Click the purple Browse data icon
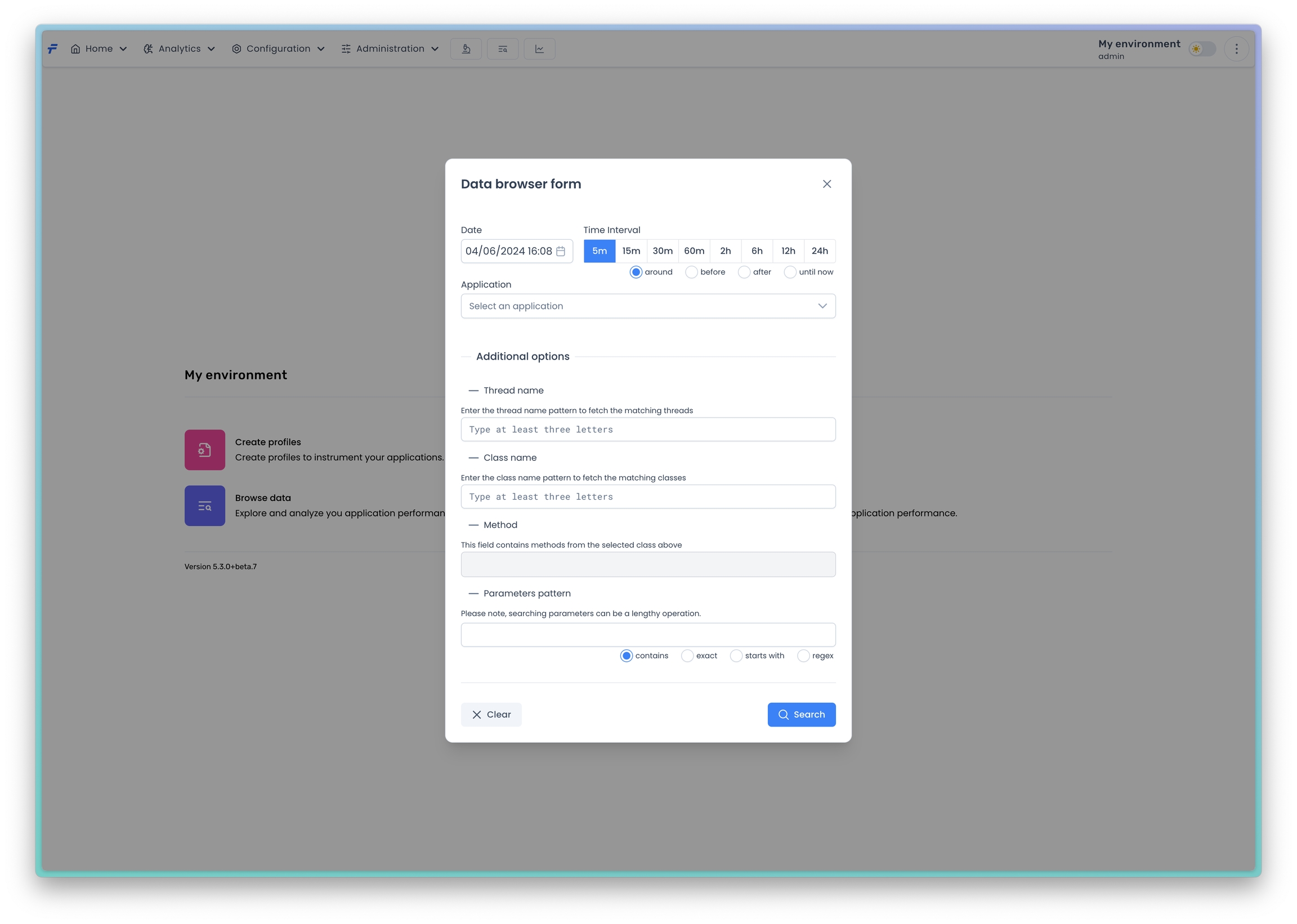Image resolution: width=1297 pixels, height=924 pixels. (204, 505)
